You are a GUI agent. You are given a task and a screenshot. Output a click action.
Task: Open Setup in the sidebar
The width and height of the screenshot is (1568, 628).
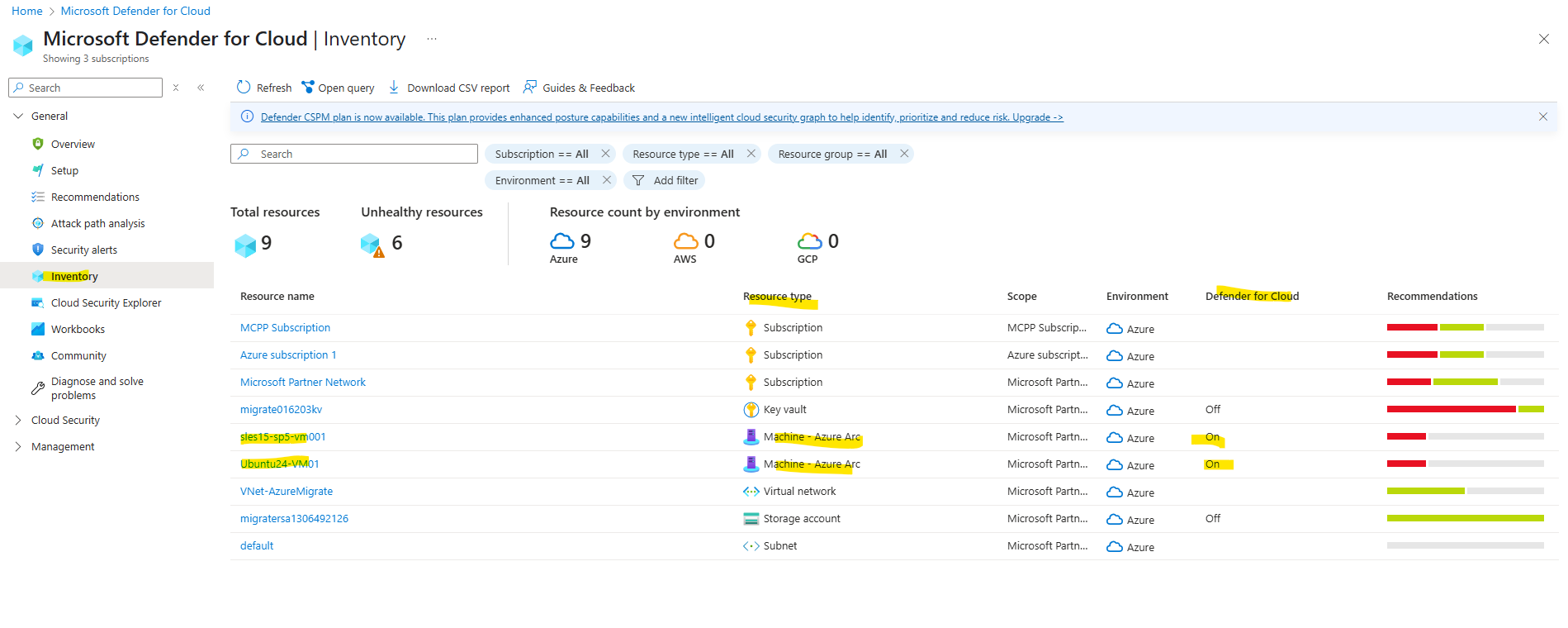click(x=64, y=170)
